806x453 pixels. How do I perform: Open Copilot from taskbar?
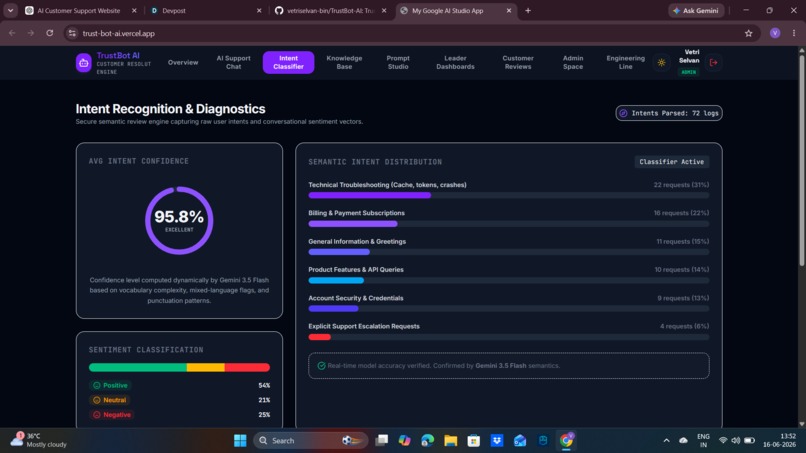tap(405, 441)
